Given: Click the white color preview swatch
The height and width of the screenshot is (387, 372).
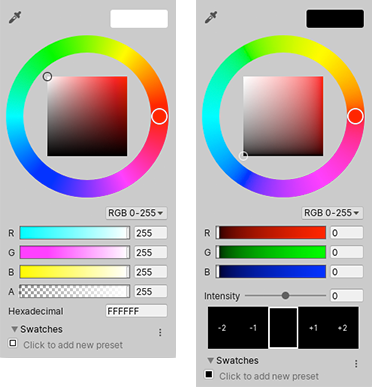Looking at the screenshot, I should point(139,19).
